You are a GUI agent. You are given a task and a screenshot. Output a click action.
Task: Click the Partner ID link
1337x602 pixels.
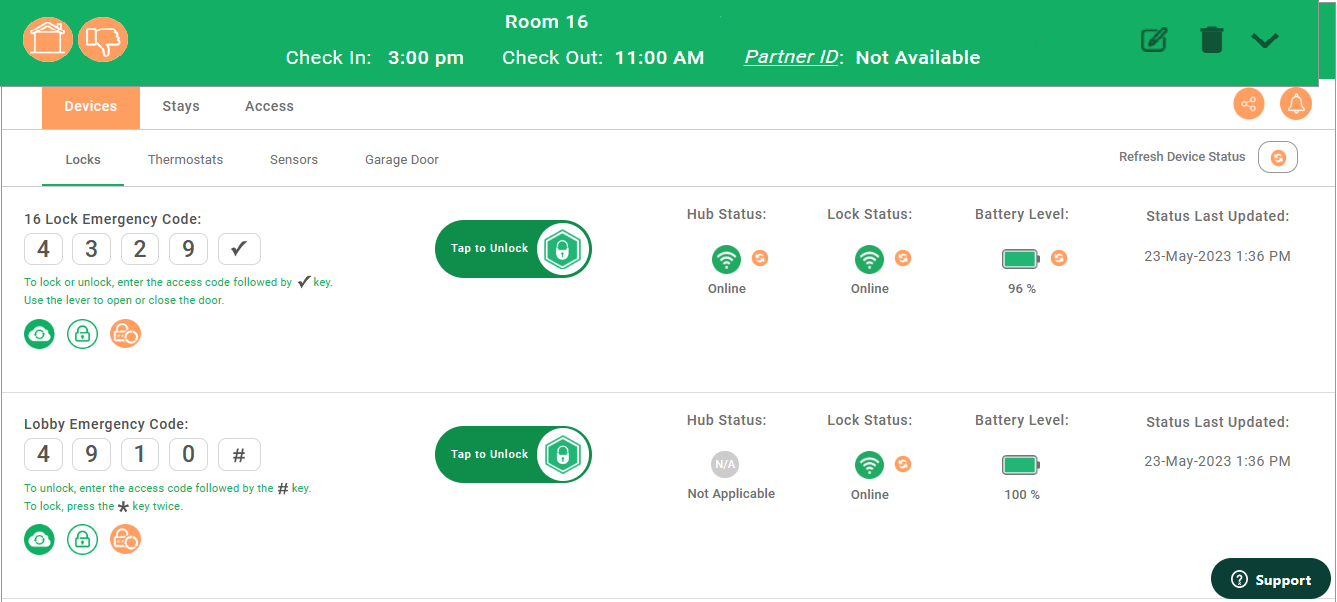click(791, 57)
